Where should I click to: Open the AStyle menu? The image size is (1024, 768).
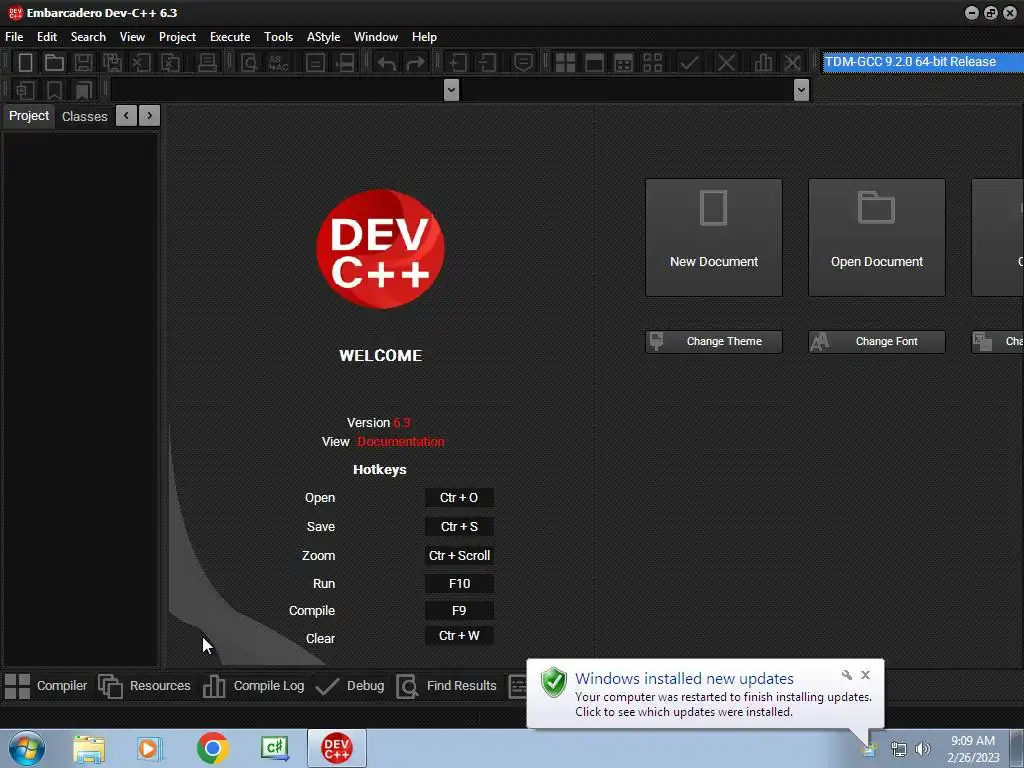(323, 37)
